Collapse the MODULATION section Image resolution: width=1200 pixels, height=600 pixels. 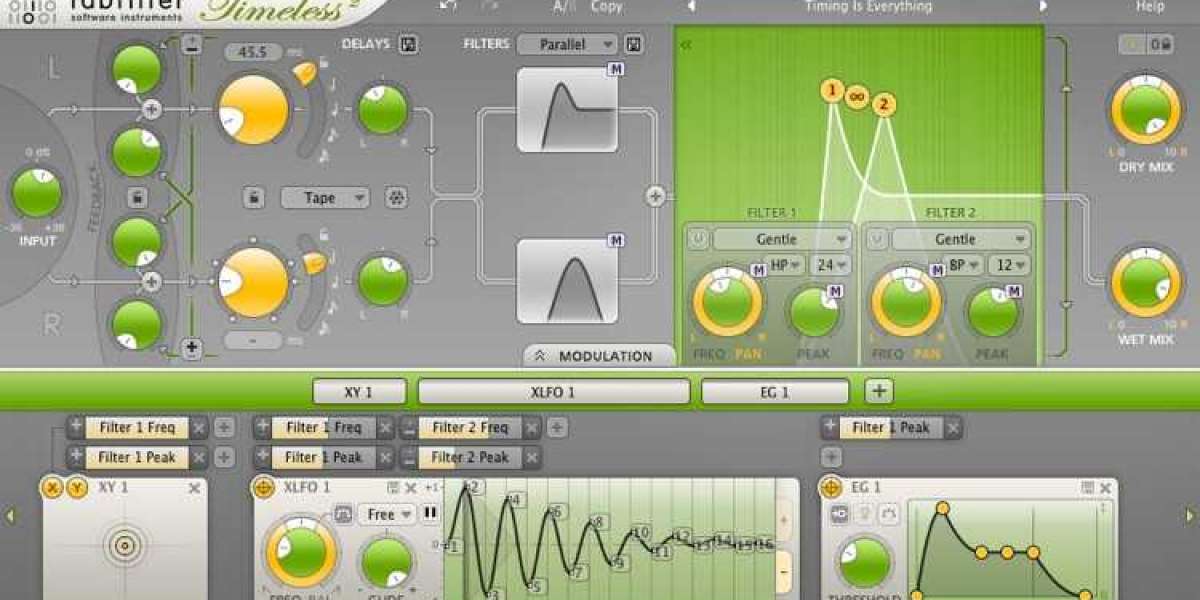click(599, 356)
